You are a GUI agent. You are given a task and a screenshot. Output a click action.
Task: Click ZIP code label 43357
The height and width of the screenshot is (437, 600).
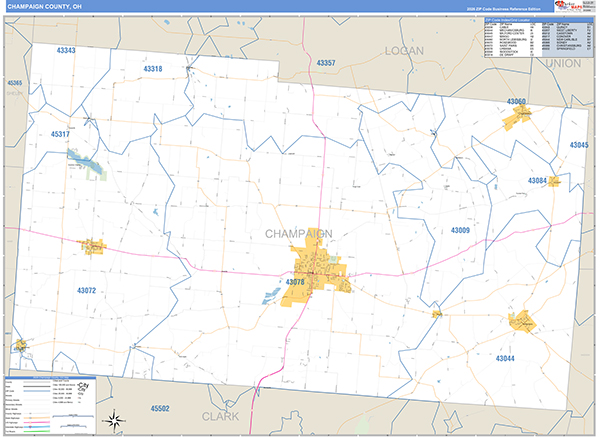pyautogui.click(x=326, y=63)
